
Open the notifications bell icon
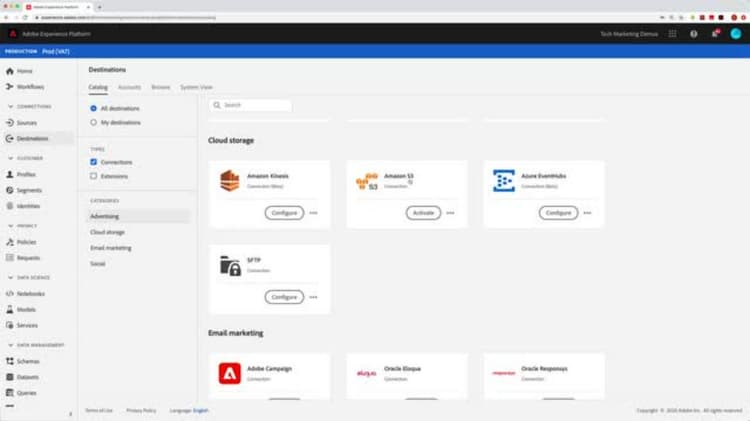point(715,33)
